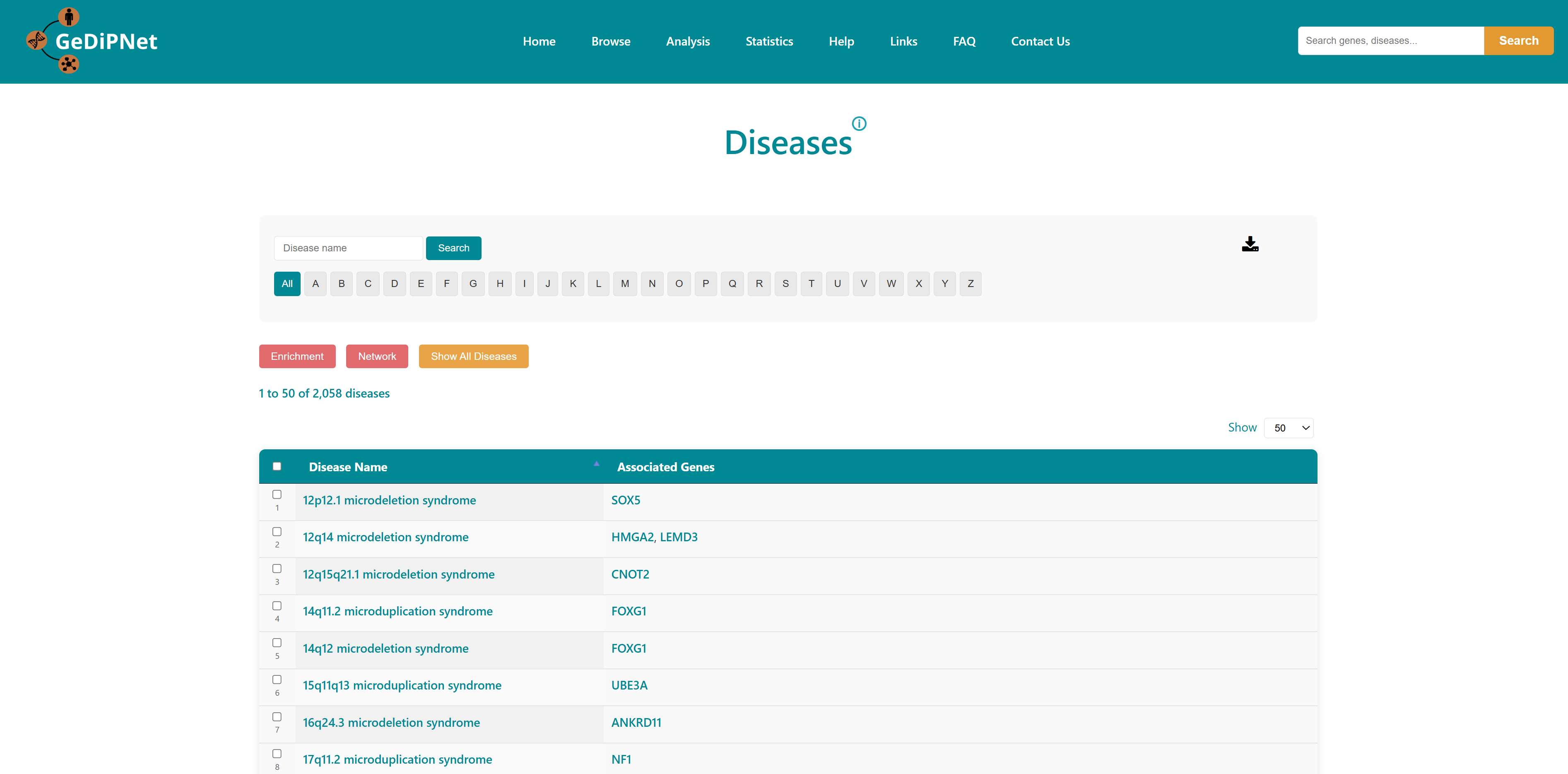The height and width of the screenshot is (774, 1568).
Task: Click the info icon beside Diseases title
Action: [858, 124]
